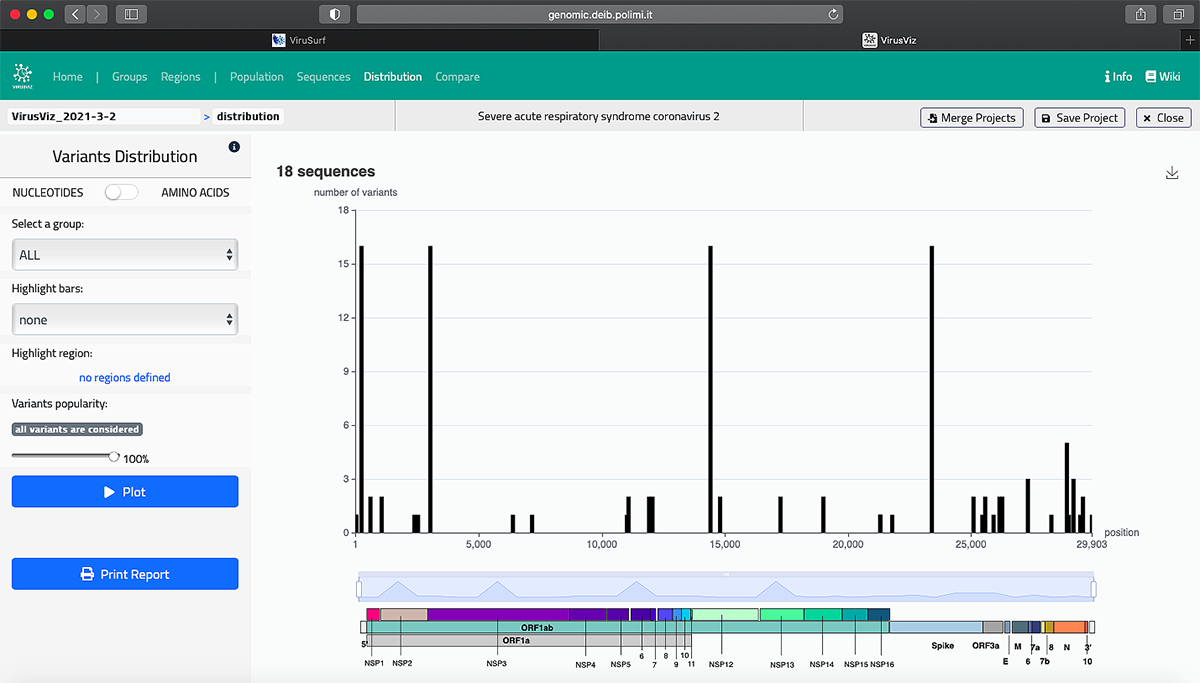Open a new tab with the plus icon
This screenshot has height=683, width=1200.
click(x=1189, y=40)
